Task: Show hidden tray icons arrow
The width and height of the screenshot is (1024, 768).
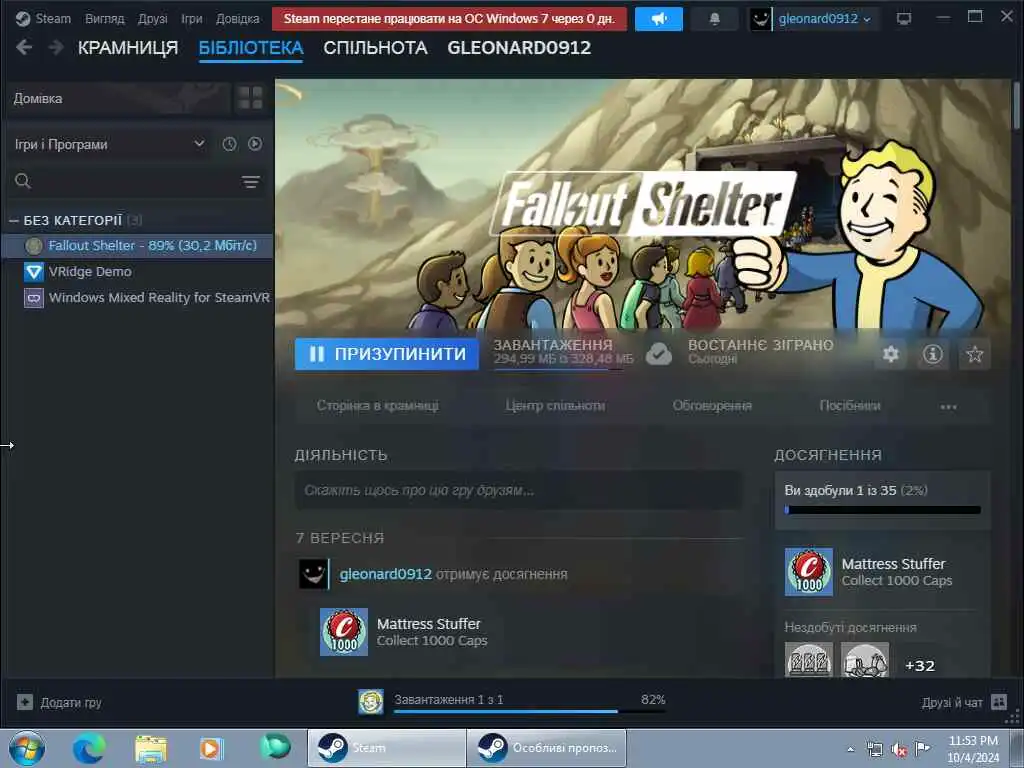Action: pos(850,750)
